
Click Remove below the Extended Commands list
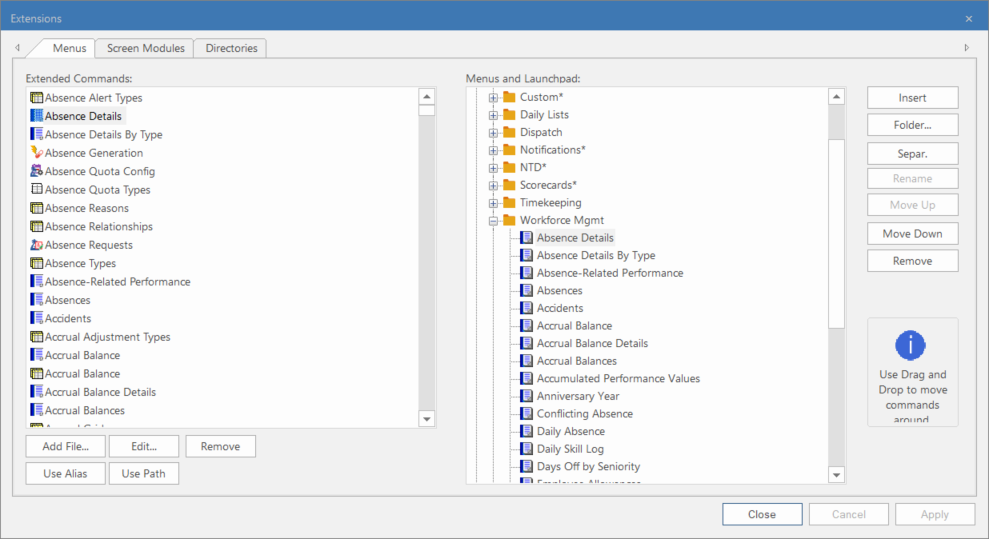220,446
